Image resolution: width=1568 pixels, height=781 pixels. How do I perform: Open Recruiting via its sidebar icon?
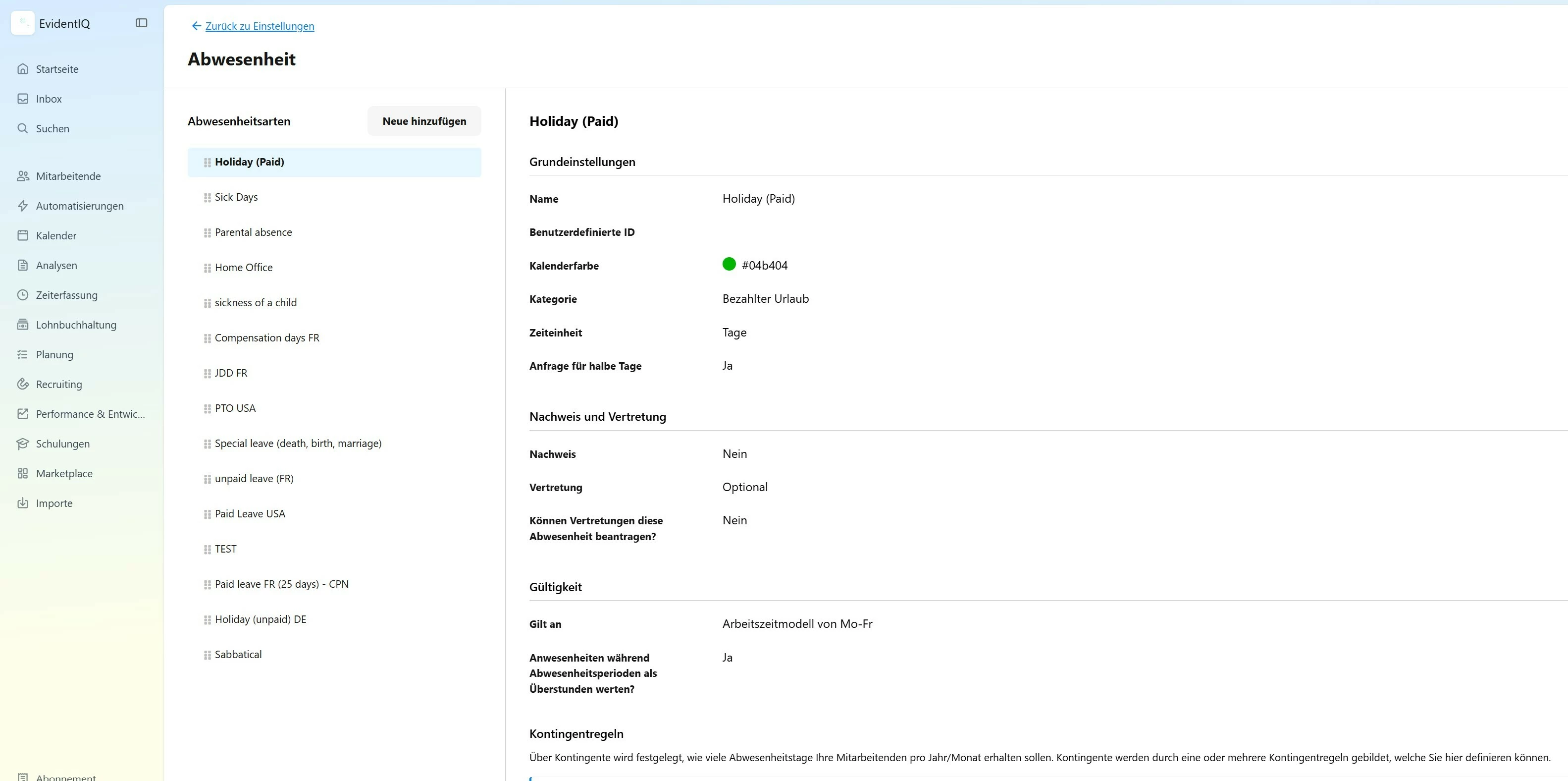22,384
